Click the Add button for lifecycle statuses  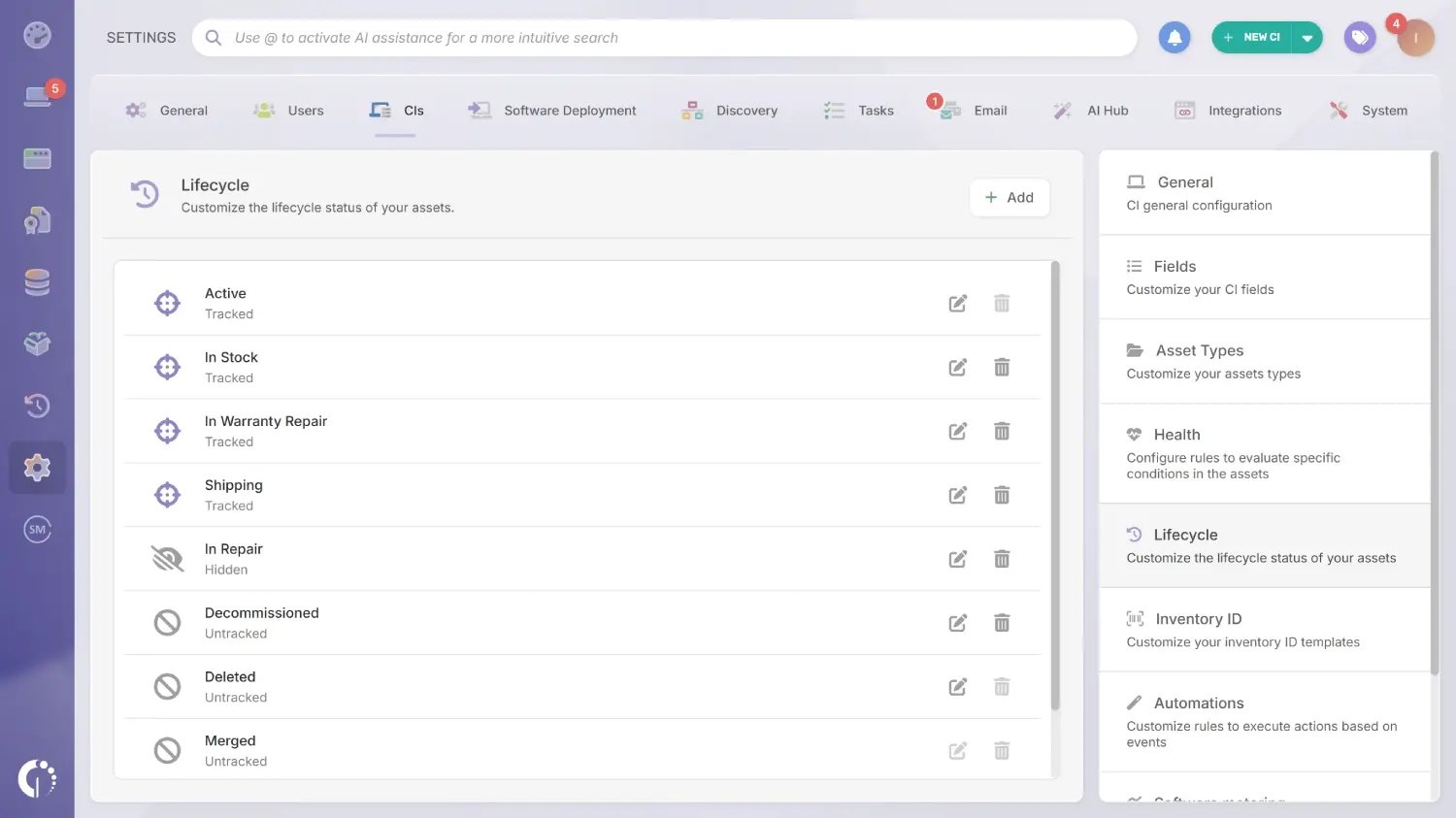1009,197
